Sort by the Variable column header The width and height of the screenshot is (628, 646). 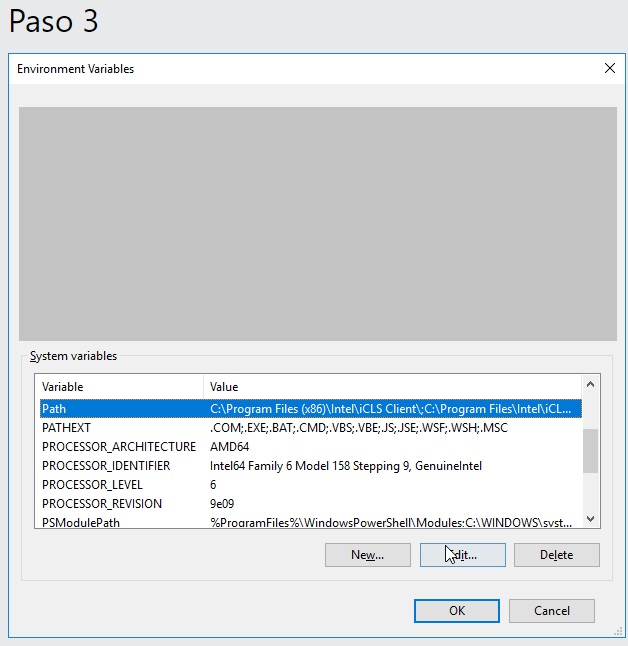pyautogui.click(x=120, y=387)
